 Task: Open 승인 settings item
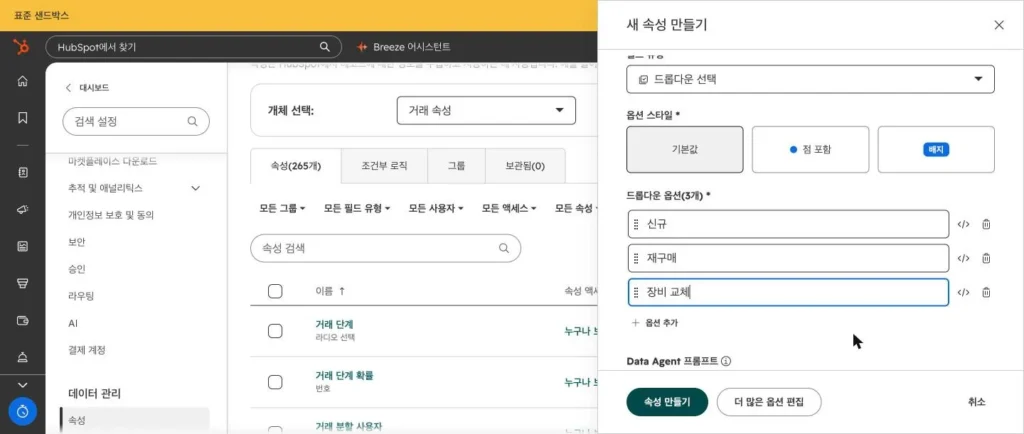[x=77, y=269]
